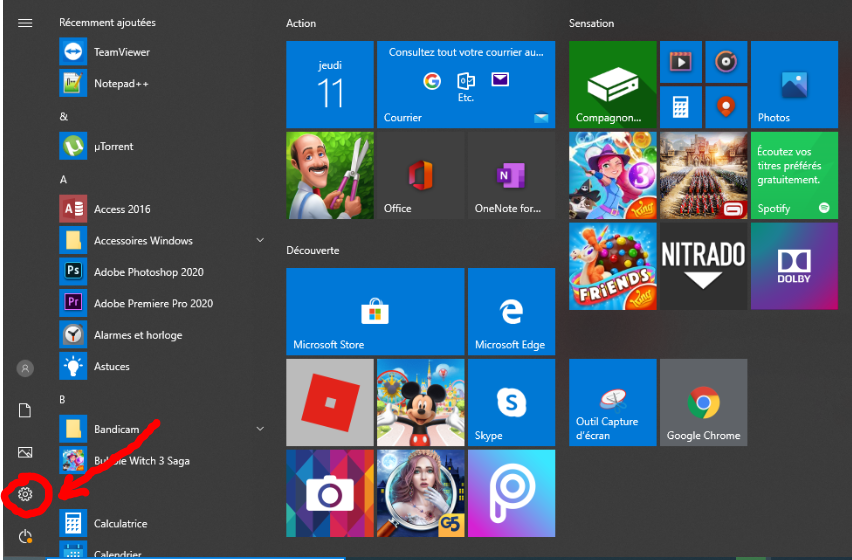Open Settings via the gear icon
Image resolution: width=852 pixels, height=560 pixels.
click(25, 494)
